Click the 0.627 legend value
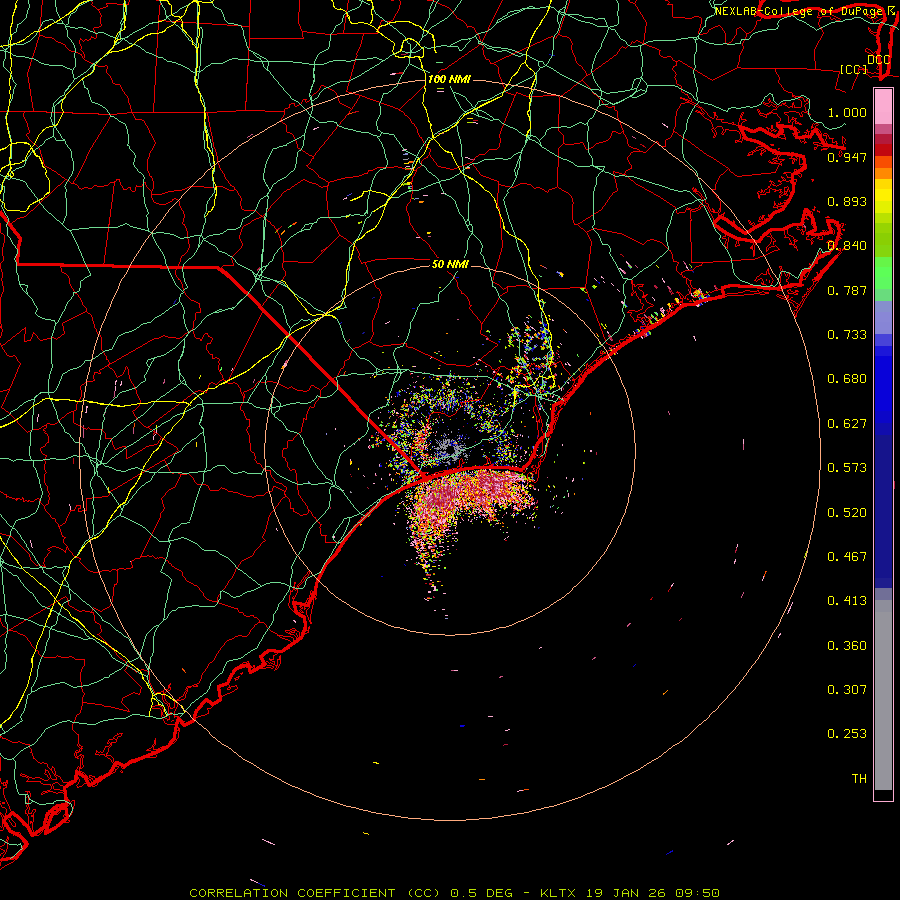The height and width of the screenshot is (900, 900). [x=847, y=424]
